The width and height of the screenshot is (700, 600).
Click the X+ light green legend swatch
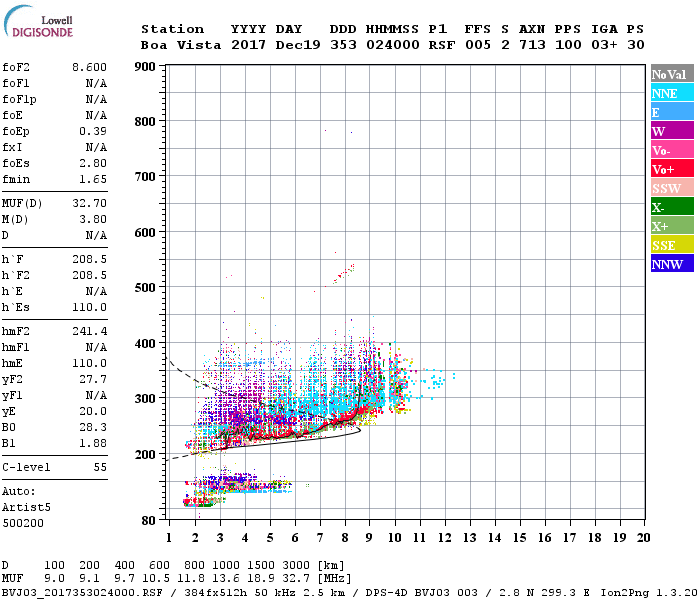(x=672, y=225)
